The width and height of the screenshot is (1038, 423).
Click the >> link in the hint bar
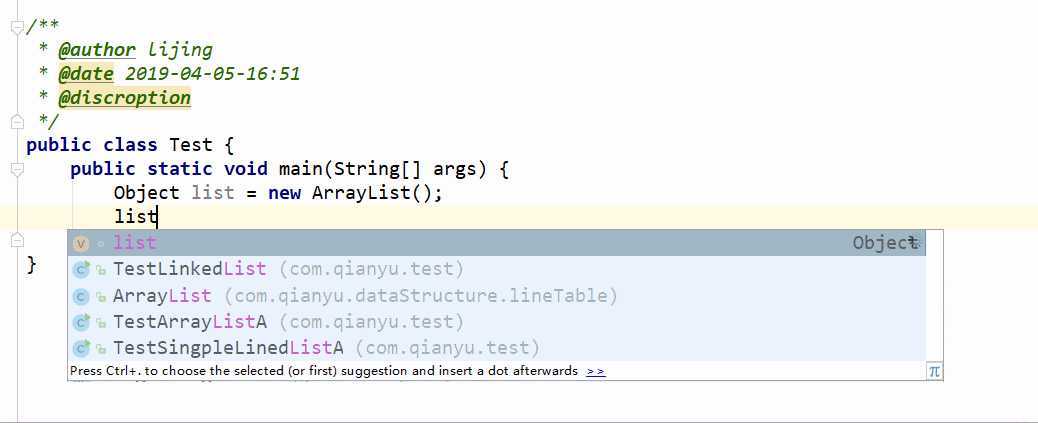[x=596, y=371]
